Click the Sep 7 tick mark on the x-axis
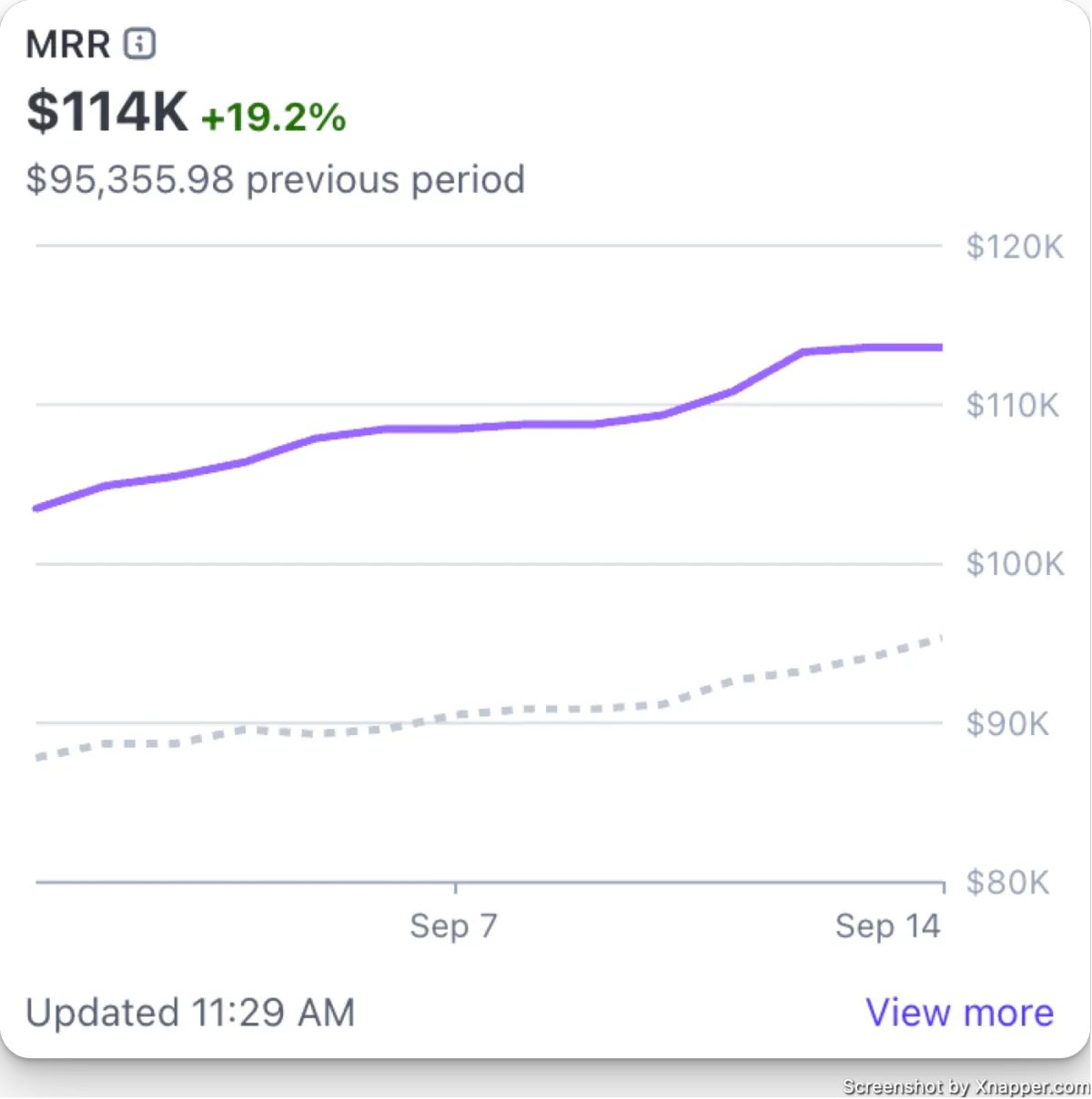This screenshot has height=1099, width=1092. pos(455,888)
